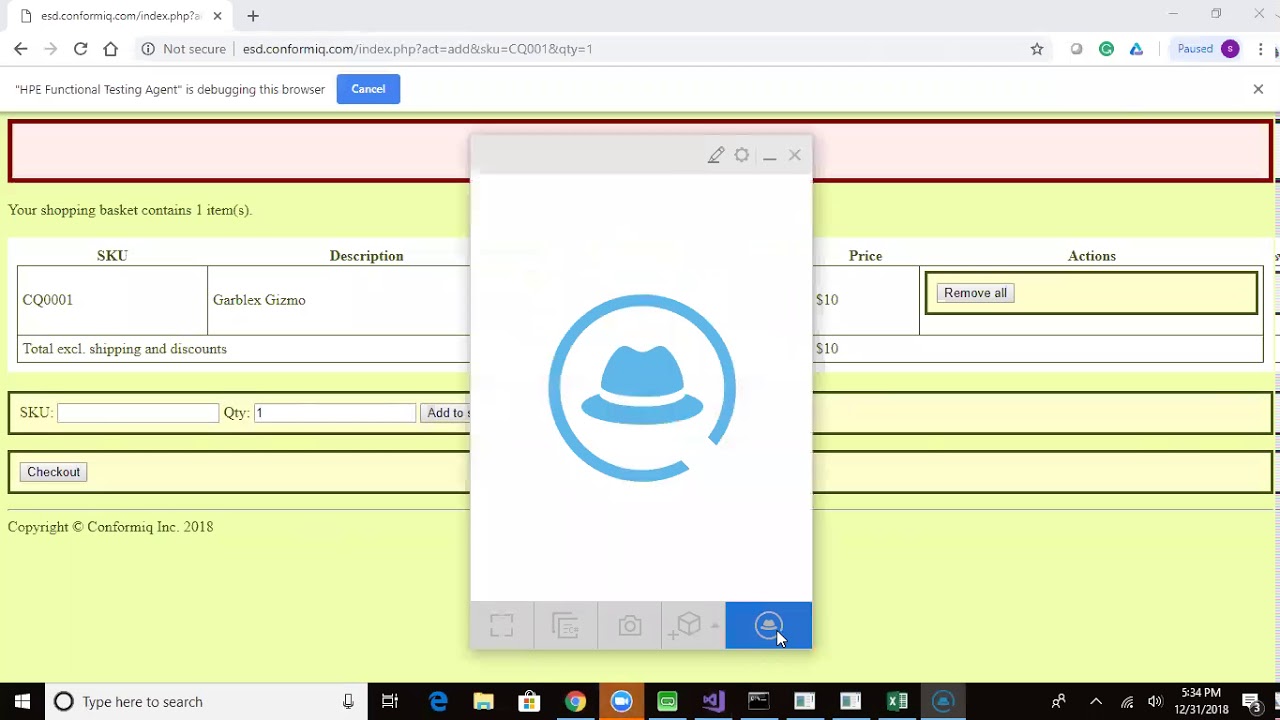This screenshot has width=1280, height=720.
Task: Open Microsoft Store from the taskbar
Action: click(x=530, y=701)
